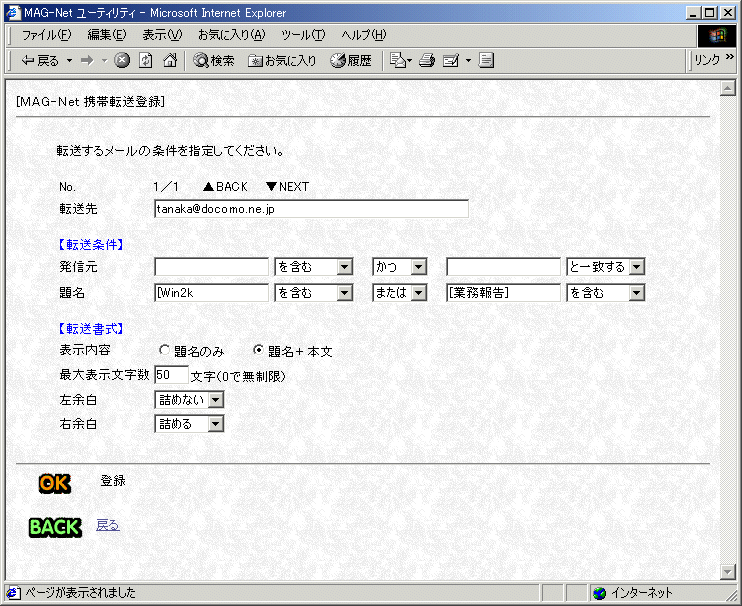Open the 検索 (Search) toolbar button
This screenshot has height=606, width=742.
pos(214,60)
